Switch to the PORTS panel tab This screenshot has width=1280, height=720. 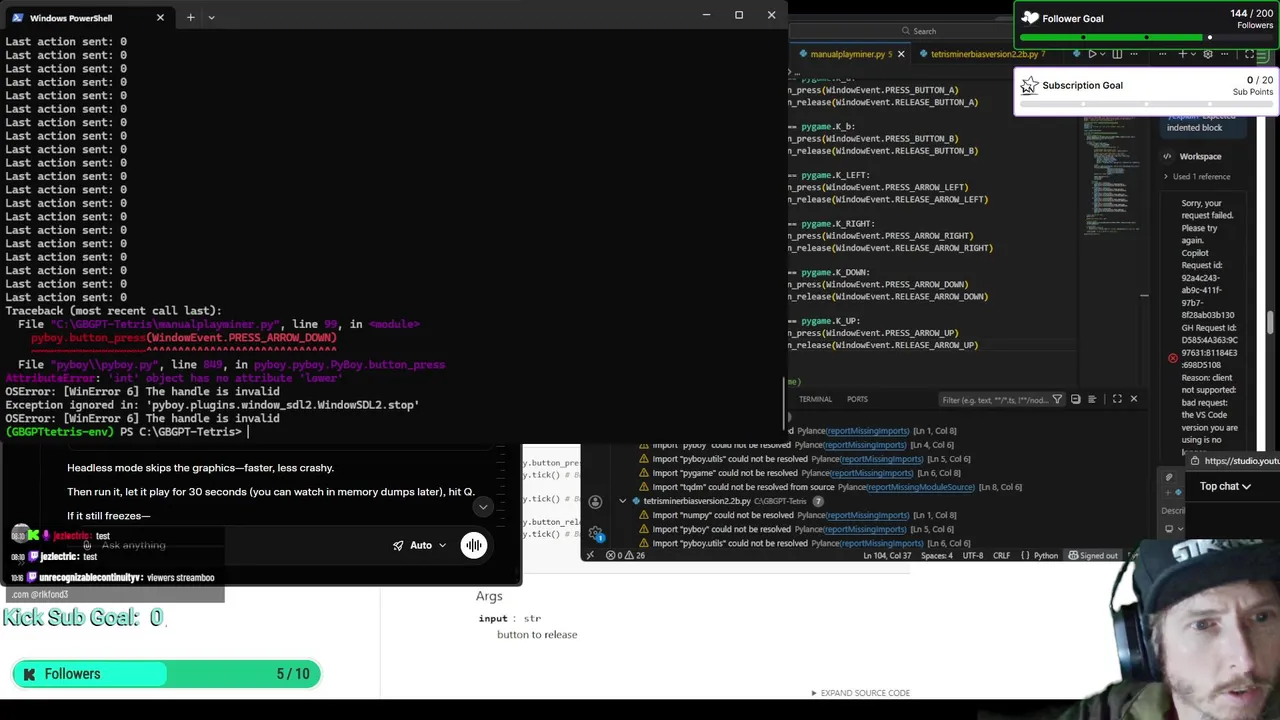pyautogui.click(x=857, y=399)
